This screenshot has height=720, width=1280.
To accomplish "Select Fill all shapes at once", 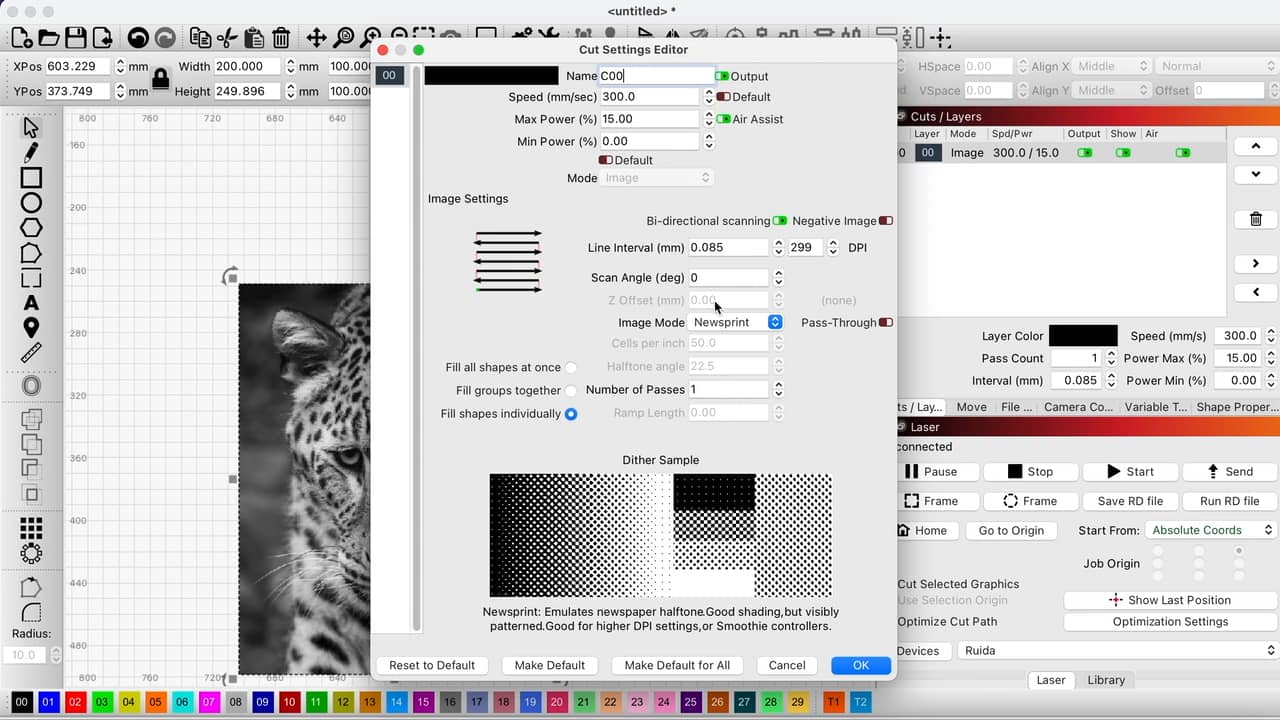I will click(571, 368).
